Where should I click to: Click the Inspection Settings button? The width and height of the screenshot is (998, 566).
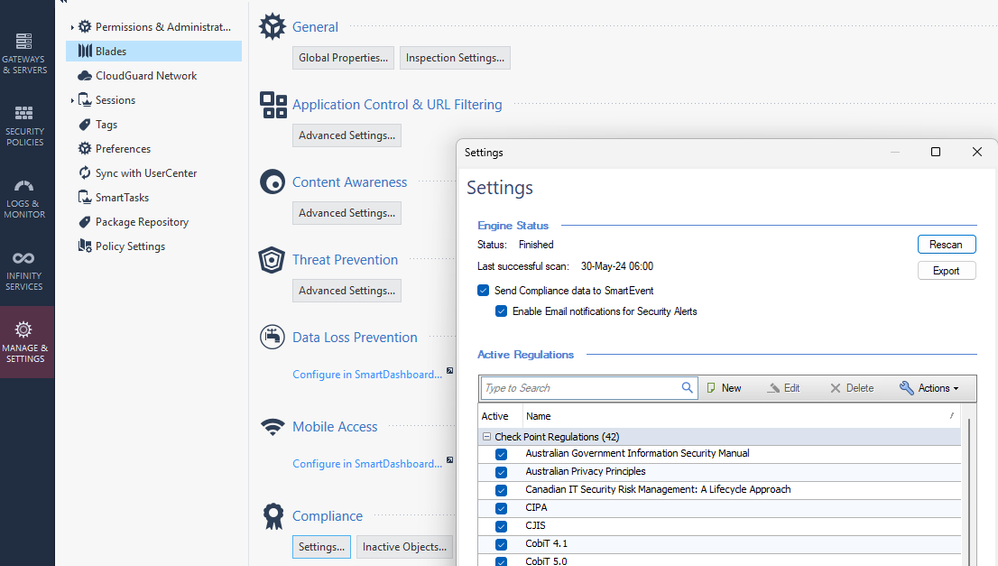tap(455, 58)
